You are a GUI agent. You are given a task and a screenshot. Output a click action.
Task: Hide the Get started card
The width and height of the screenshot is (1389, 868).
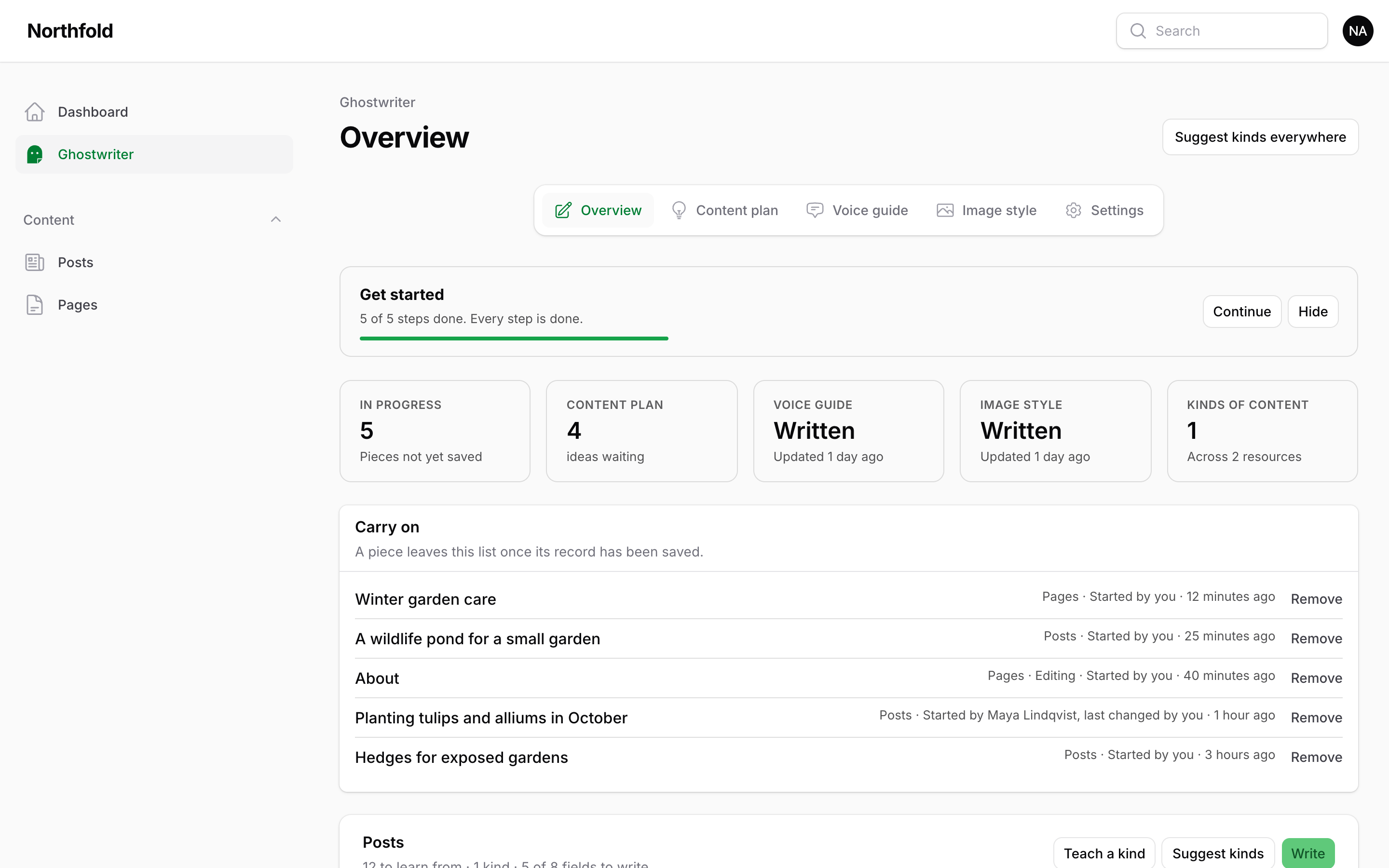pos(1313,312)
